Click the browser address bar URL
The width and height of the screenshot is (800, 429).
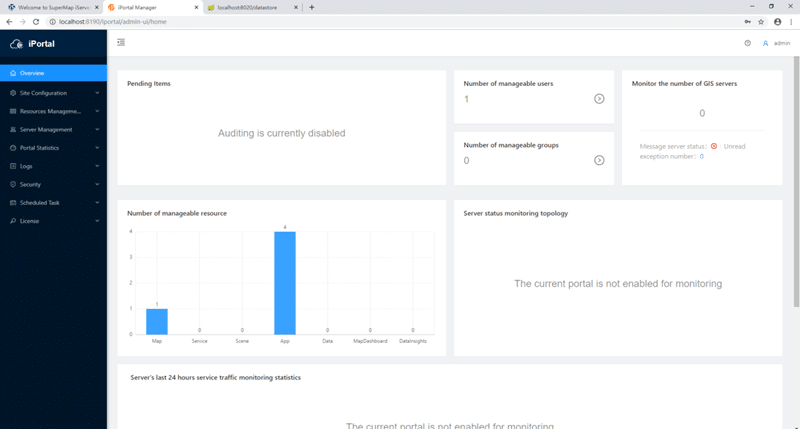point(113,22)
